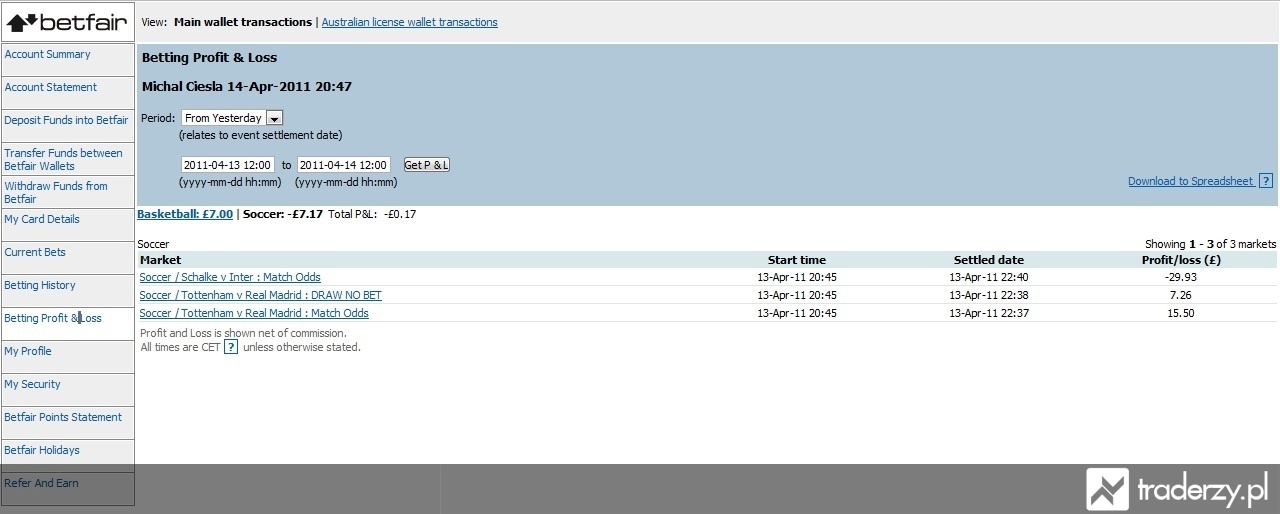Click settled date 13-Apr-11 22:38
Image resolution: width=1280 pixels, height=514 pixels.
coord(989,295)
